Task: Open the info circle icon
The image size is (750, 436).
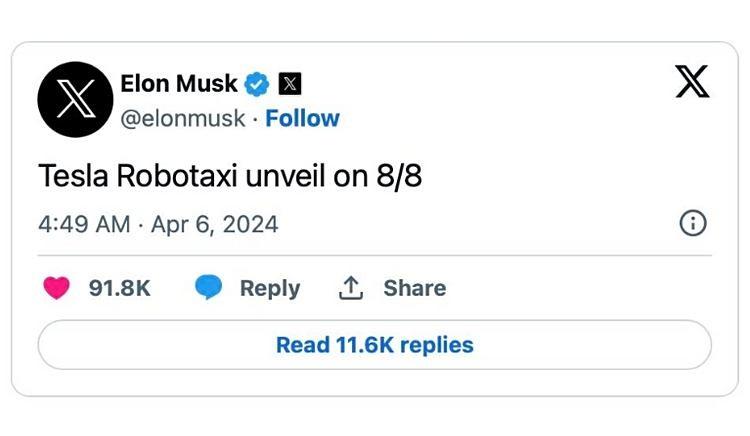Action: [x=693, y=224]
